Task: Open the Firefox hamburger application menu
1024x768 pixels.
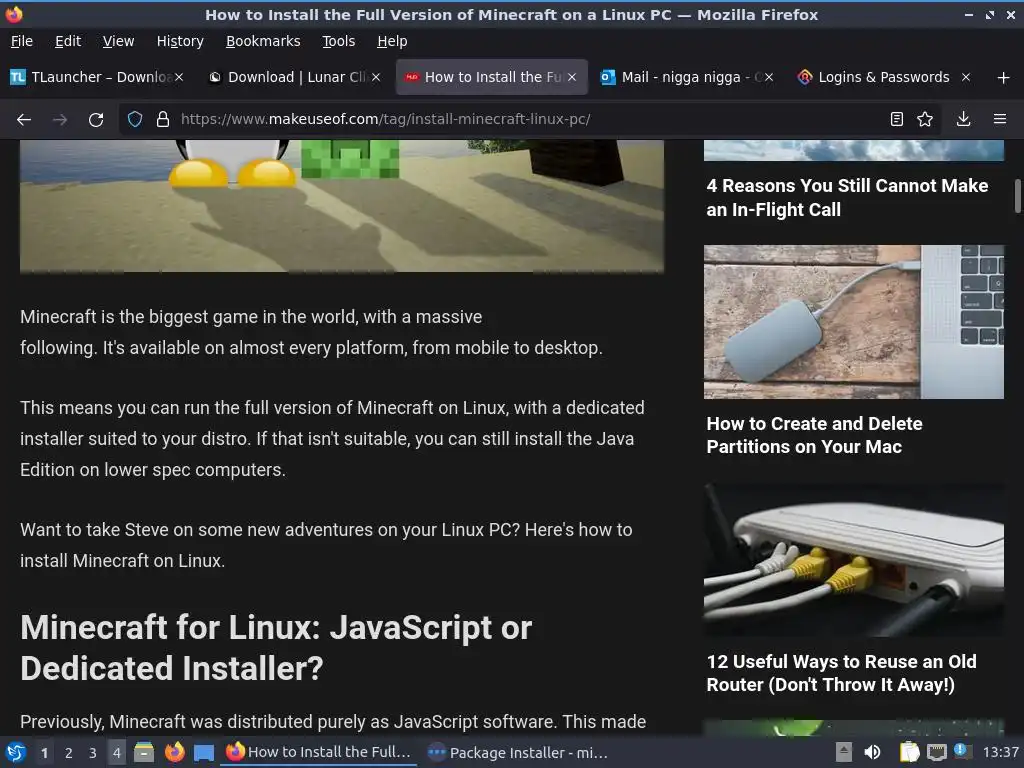Action: (x=1000, y=119)
